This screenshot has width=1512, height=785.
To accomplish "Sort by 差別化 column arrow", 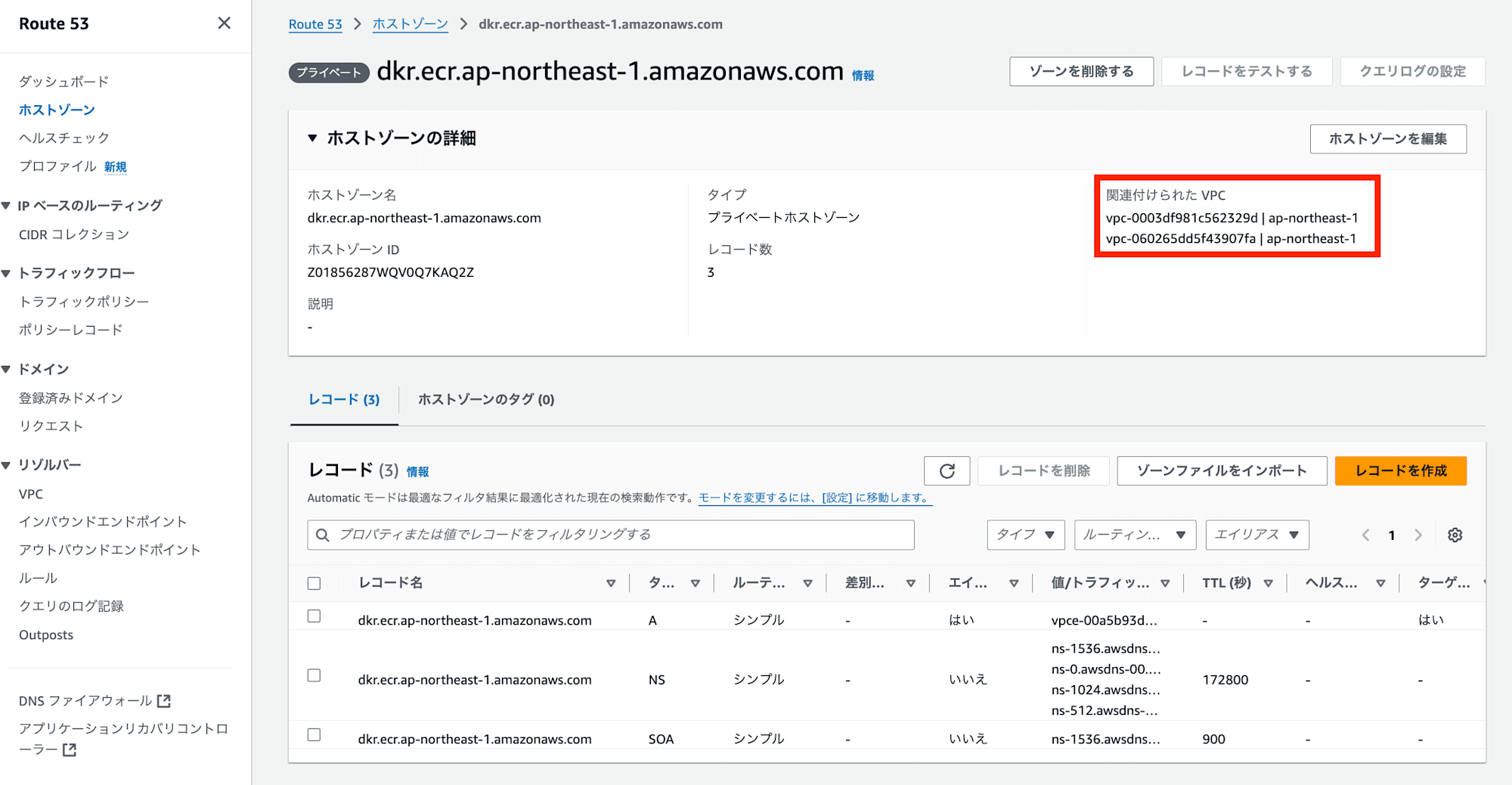I will (910, 583).
